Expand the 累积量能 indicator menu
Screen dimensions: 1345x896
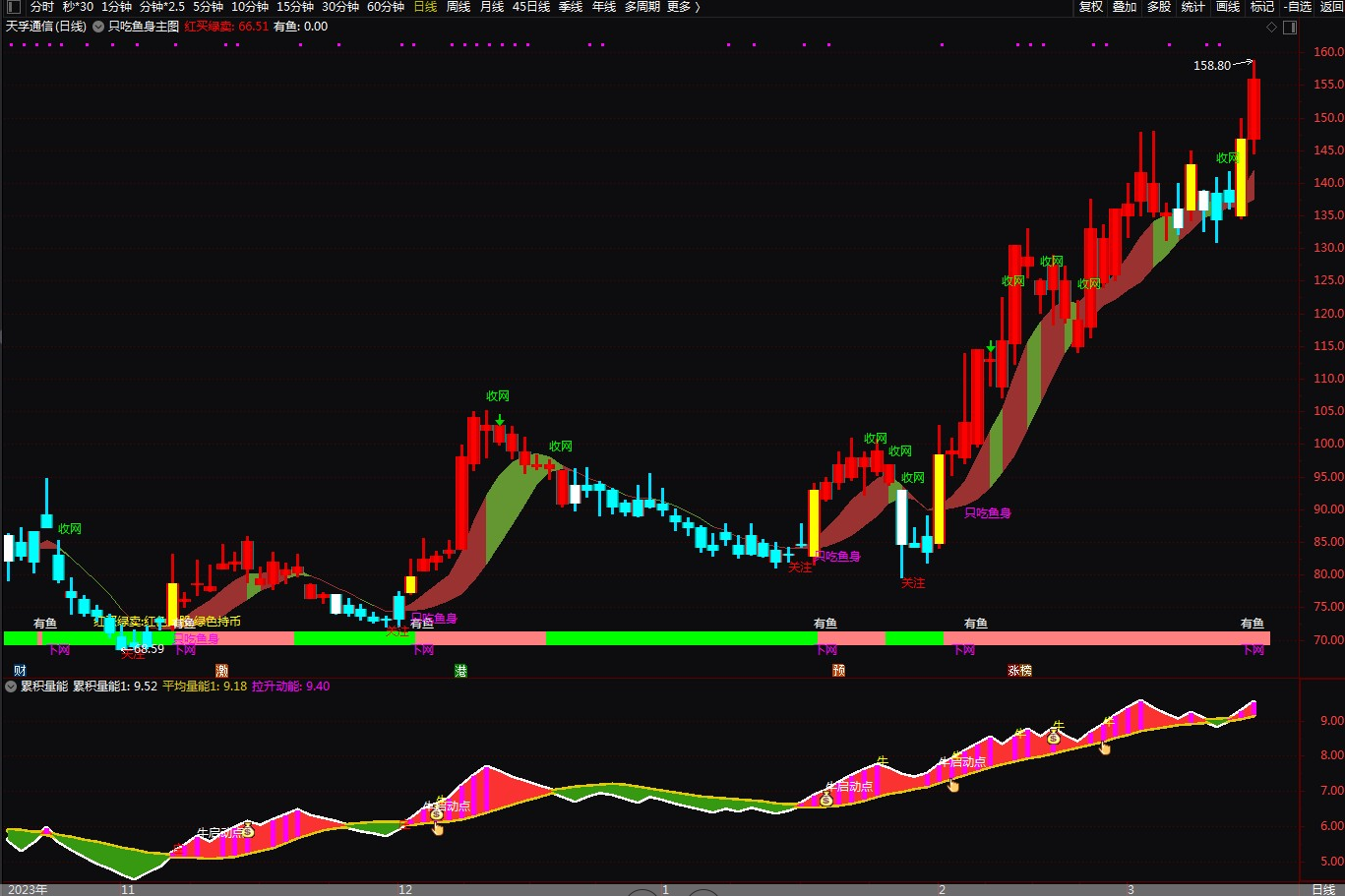pyautogui.click(x=12, y=687)
